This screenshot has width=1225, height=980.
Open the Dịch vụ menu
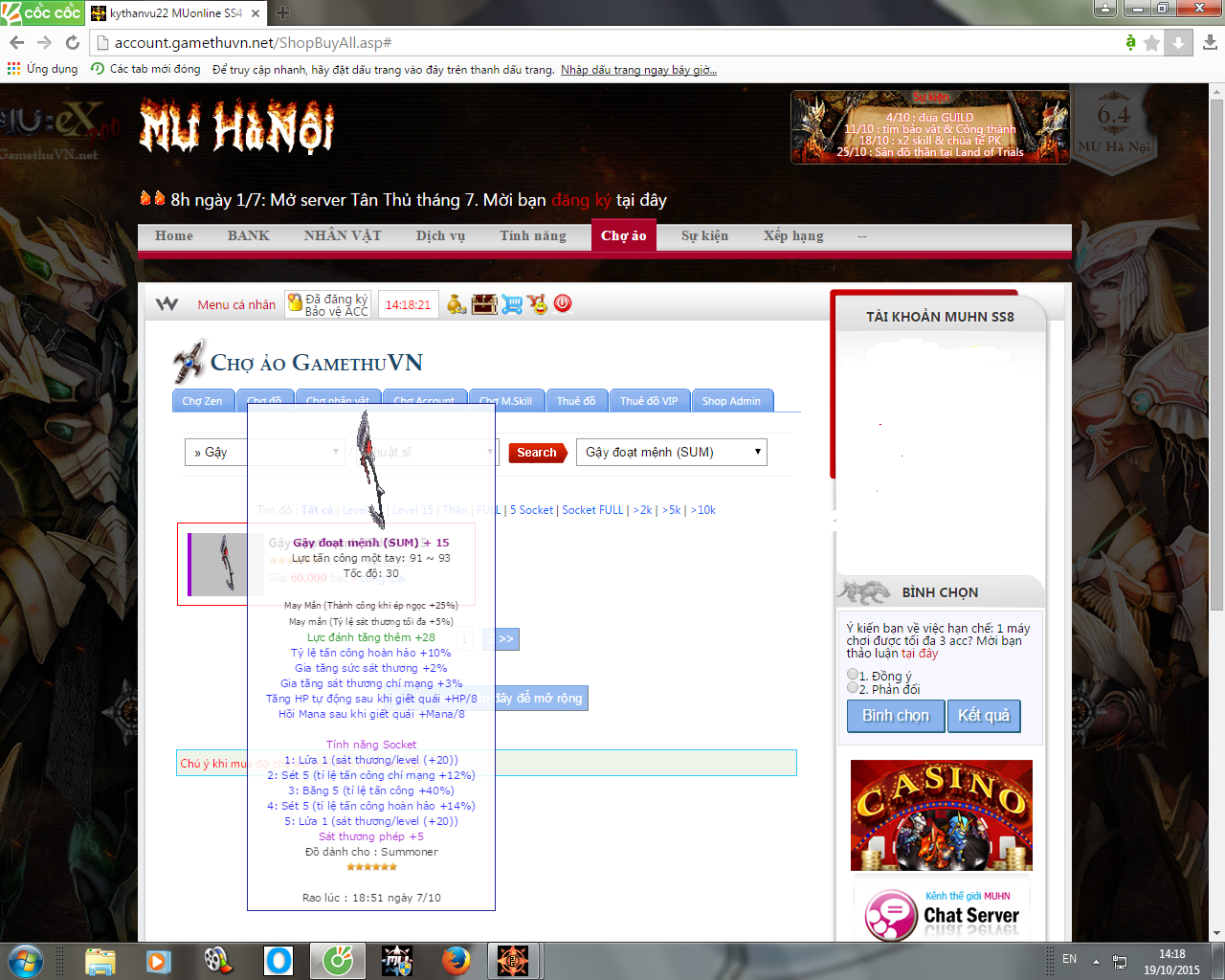coord(440,235)
